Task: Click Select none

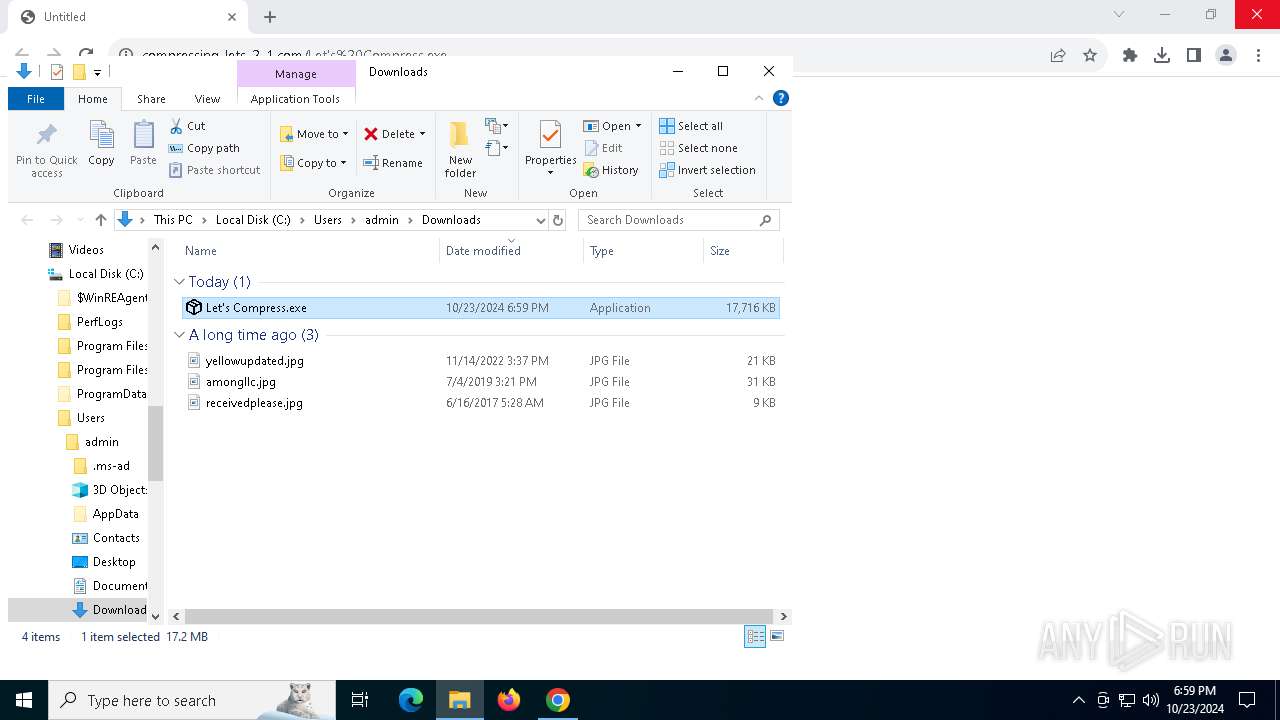Action: click(x=698, y=148)
